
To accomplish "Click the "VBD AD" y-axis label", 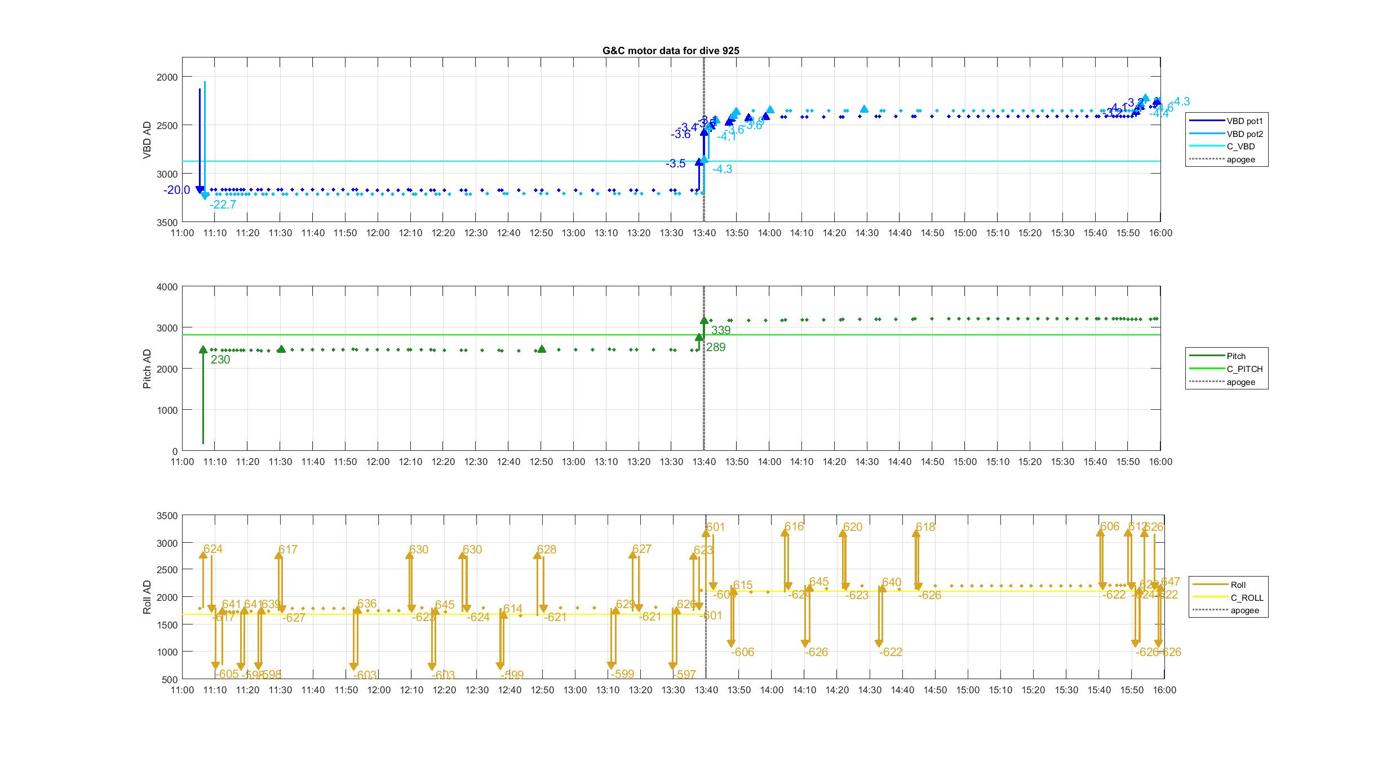I will tap(148, 140).
